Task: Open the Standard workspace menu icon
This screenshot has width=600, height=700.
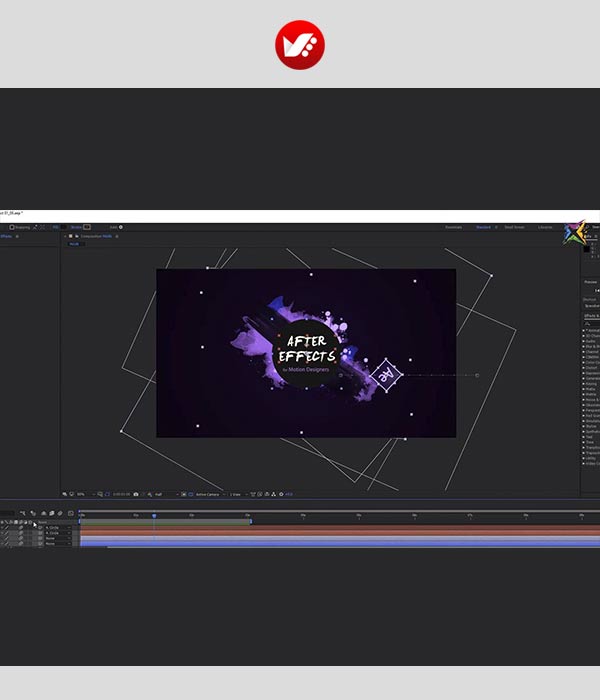Action: pos(496,227)
